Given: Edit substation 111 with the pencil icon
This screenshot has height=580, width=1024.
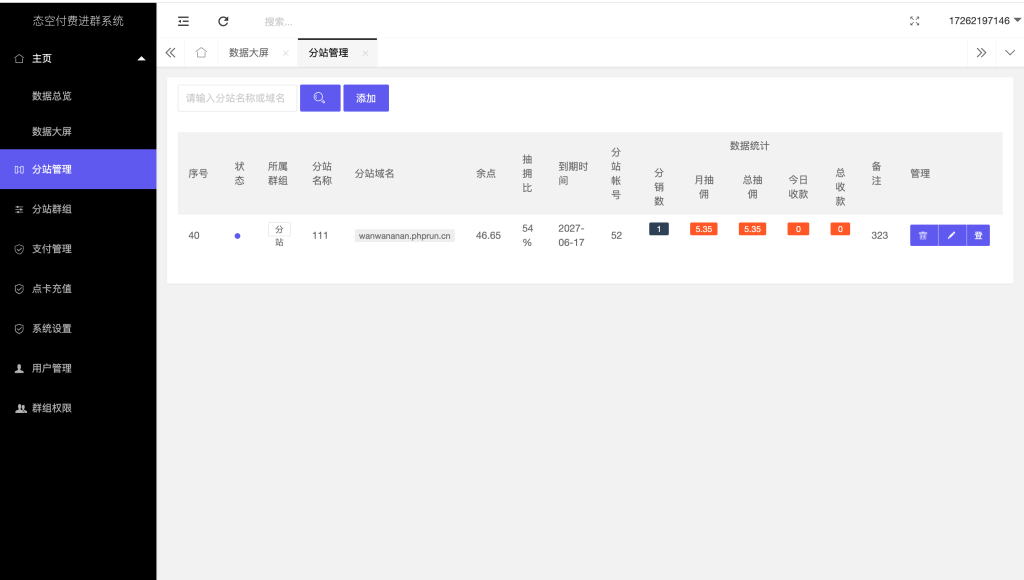Looking at the screenshot, I should (951, 235).
